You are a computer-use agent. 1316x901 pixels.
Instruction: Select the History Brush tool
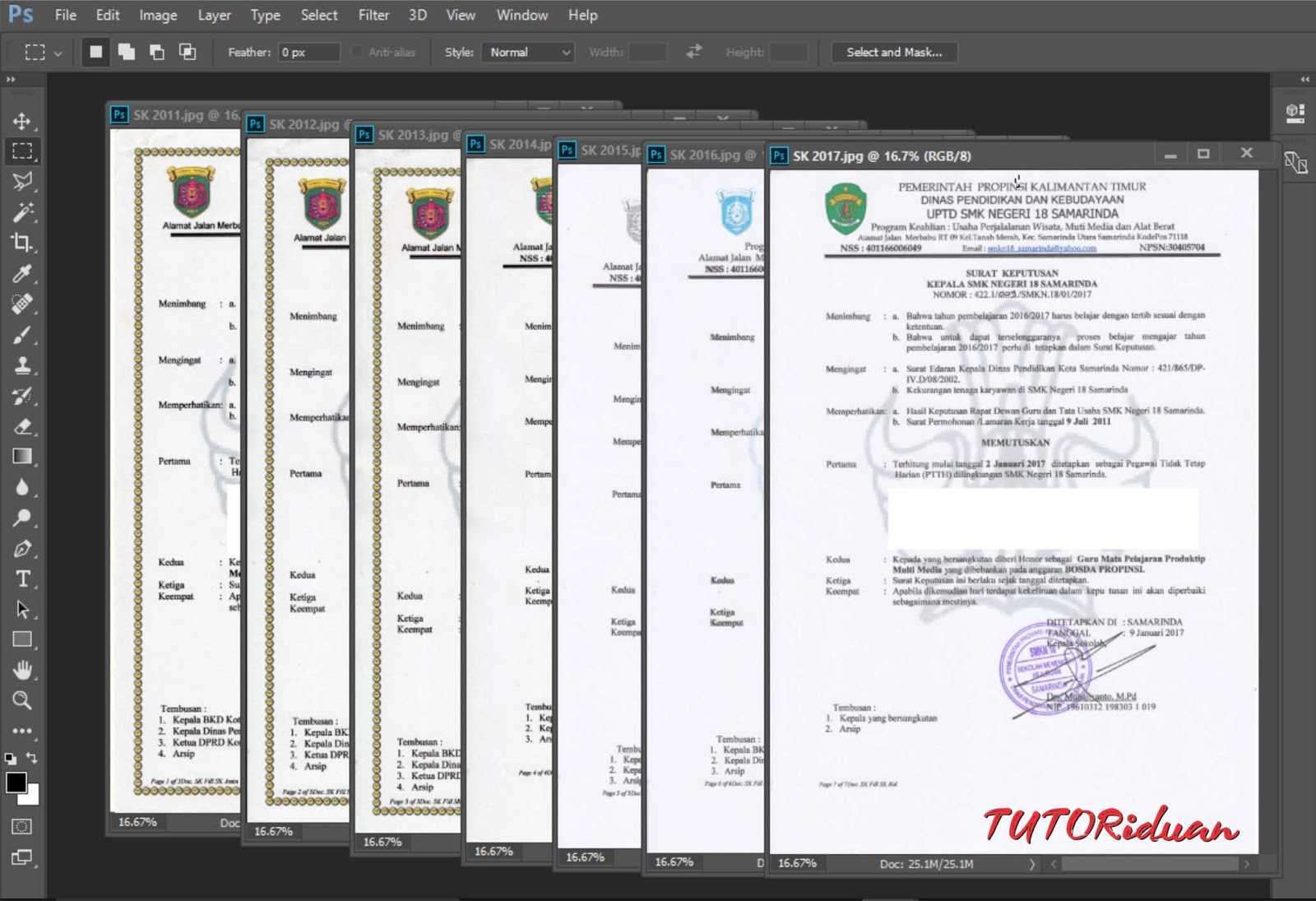[x=22, y=396]
